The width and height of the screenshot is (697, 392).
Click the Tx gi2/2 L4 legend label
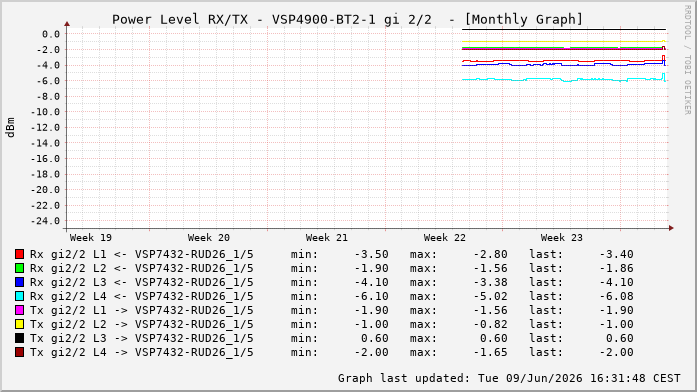pos(141,352)
